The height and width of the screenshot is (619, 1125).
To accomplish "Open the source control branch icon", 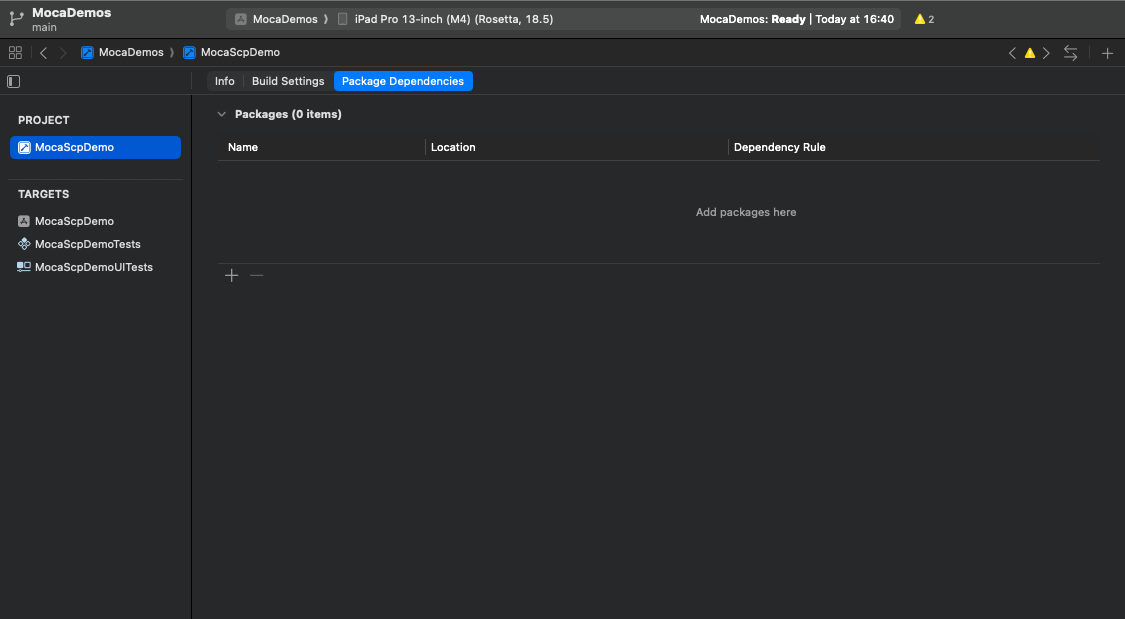I will point(17,19).
